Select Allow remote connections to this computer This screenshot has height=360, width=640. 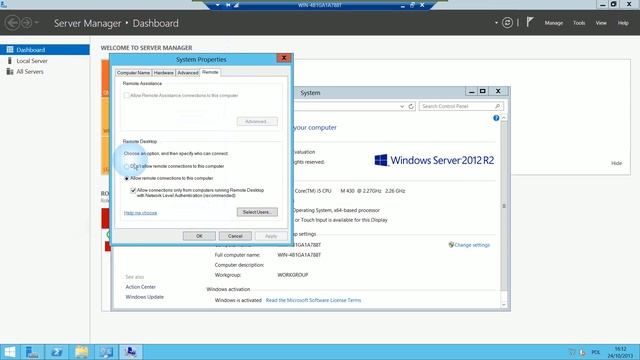(127, 178)
